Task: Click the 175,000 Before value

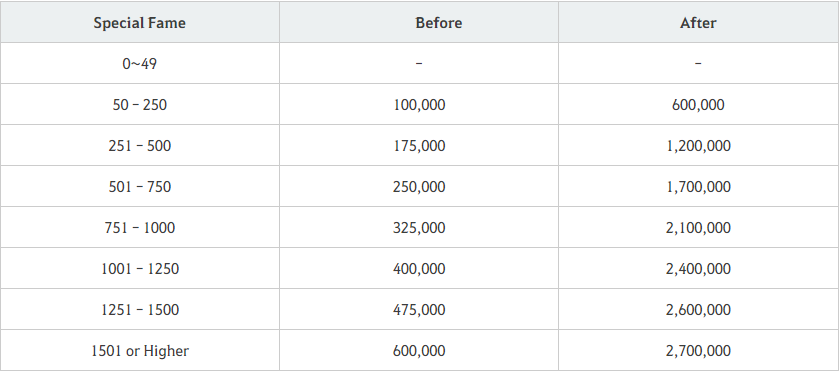Action: [x=419, y=146]
